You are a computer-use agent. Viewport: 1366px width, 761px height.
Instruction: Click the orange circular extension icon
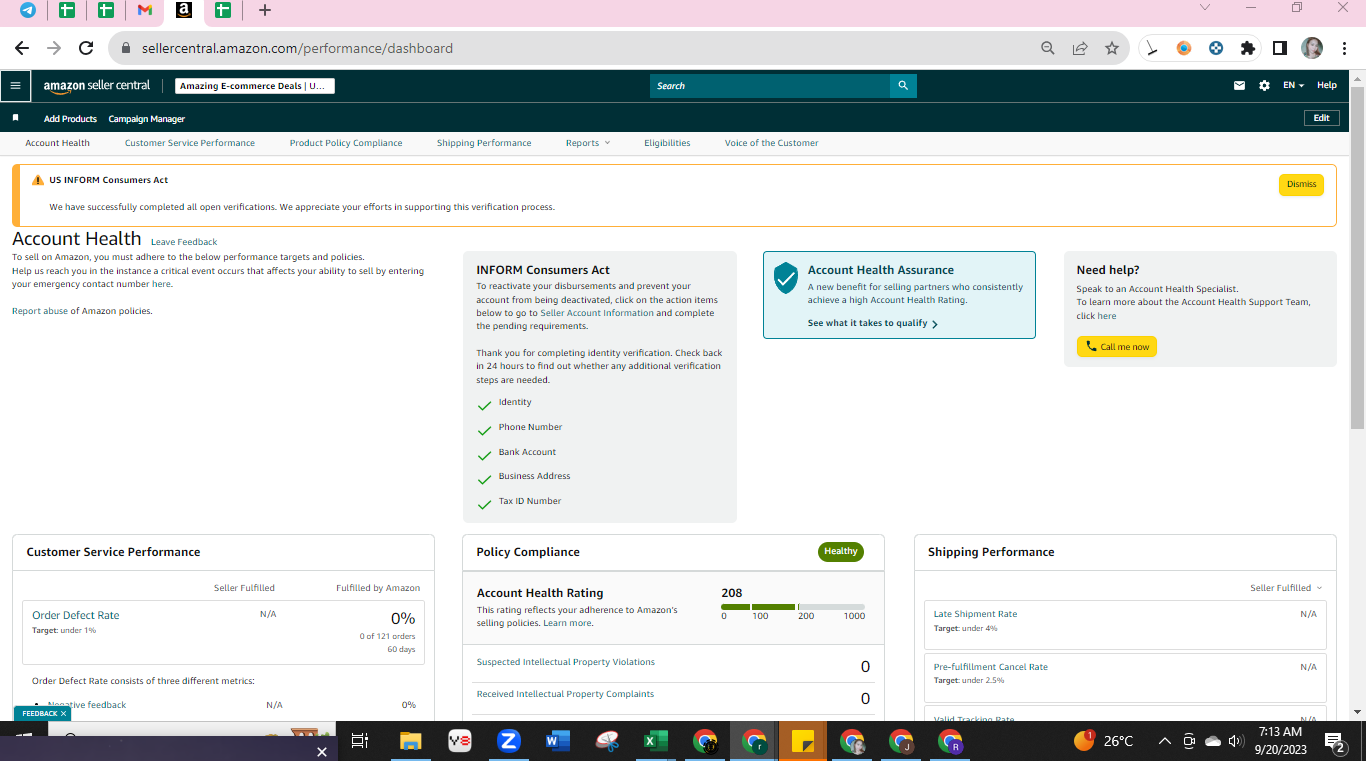click(x=1184, y=48)
